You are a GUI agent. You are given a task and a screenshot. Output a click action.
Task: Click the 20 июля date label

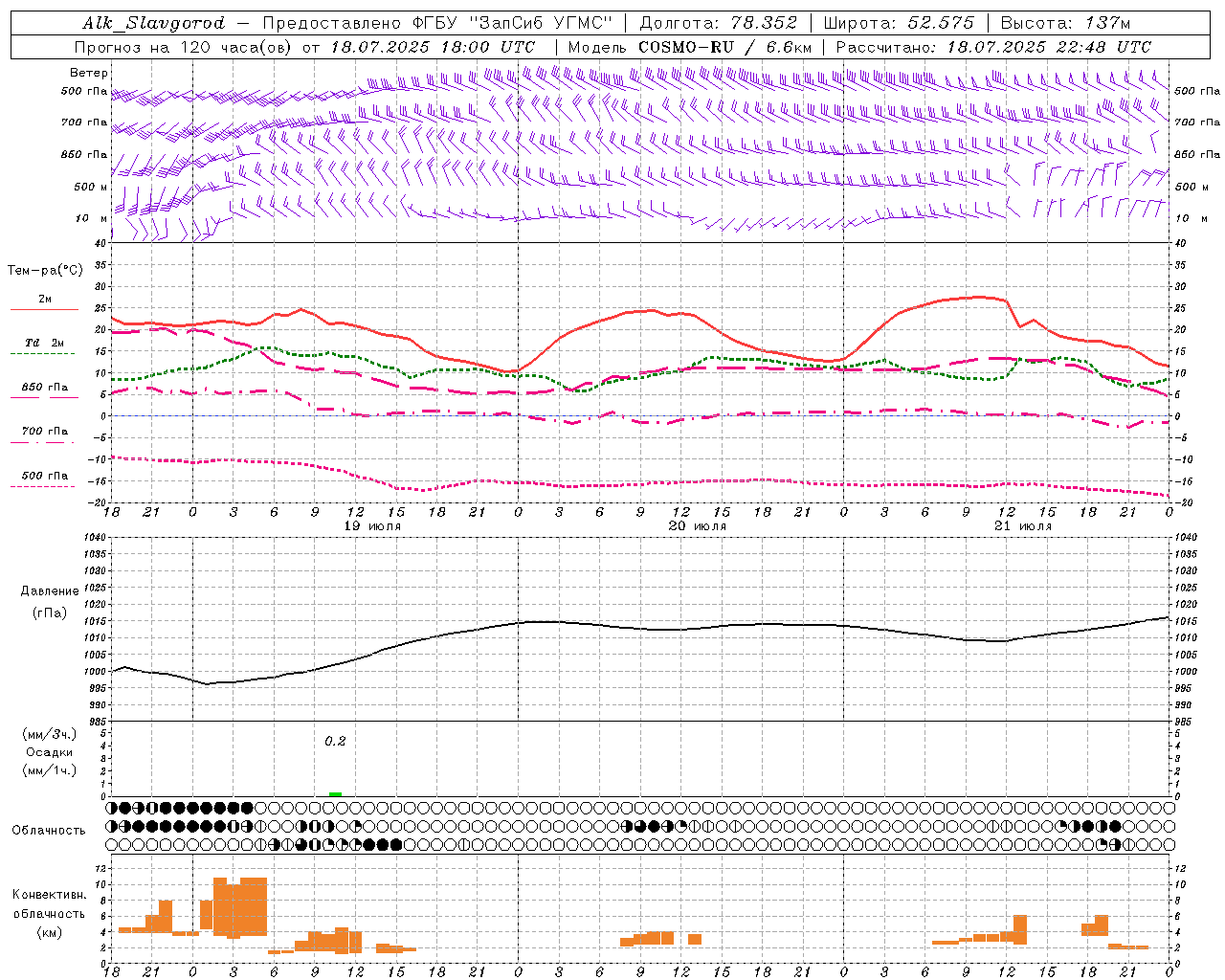[x=697, y=526]
